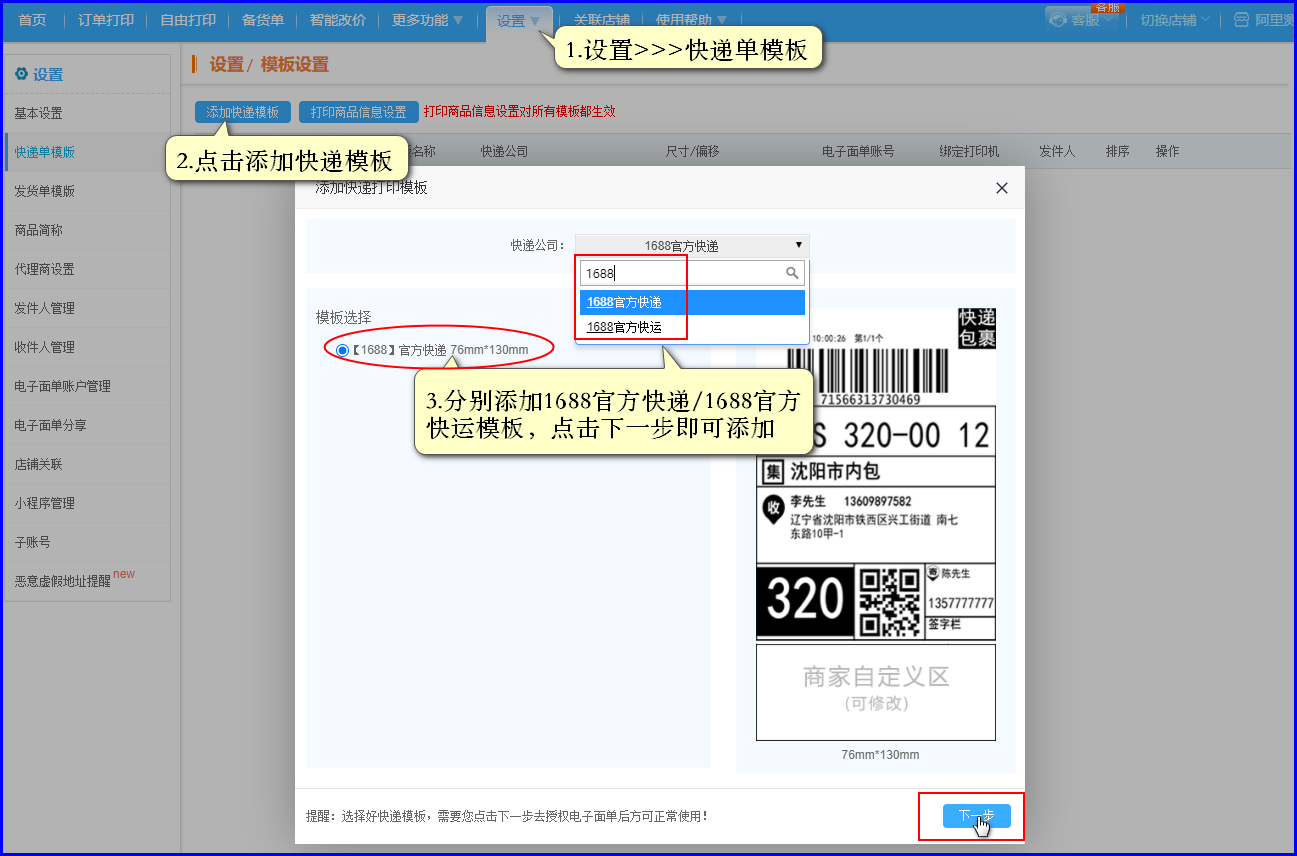The width and height of the screenshot is (1297, 856).
Task: Click the shop icon beside 阿里
Action: pyautogui.click(x=1241, y=20)
